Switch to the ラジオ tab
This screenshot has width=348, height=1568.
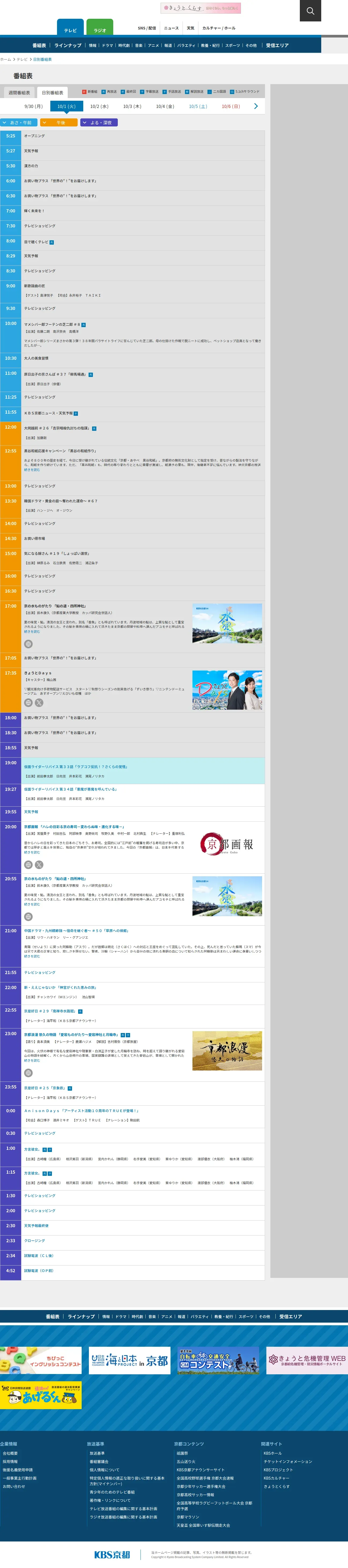(x=100, y=27)
